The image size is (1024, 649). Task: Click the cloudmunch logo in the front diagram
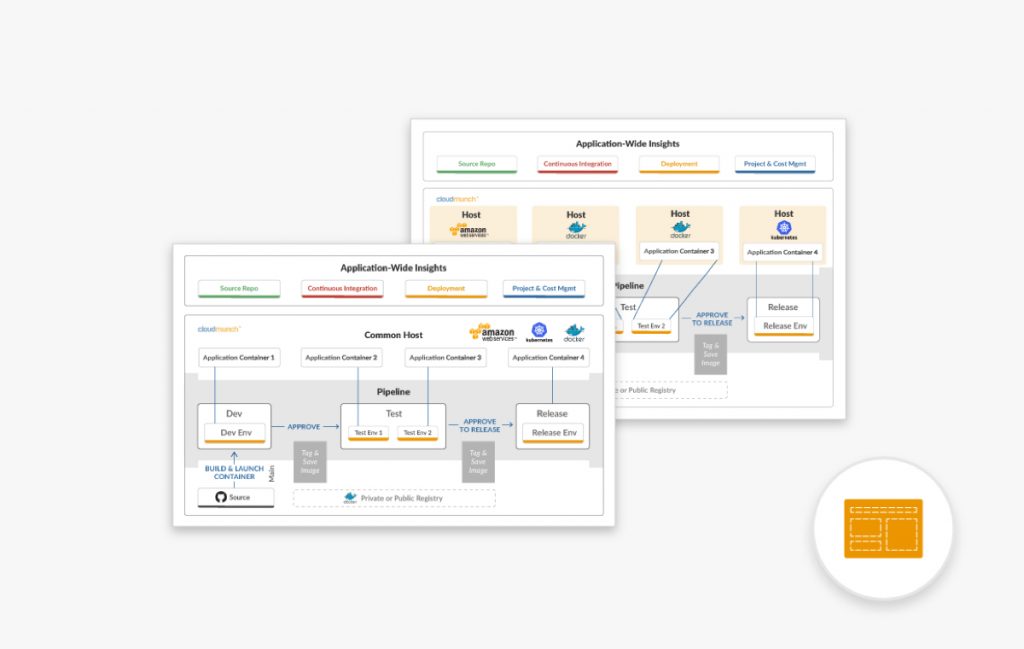219,329
